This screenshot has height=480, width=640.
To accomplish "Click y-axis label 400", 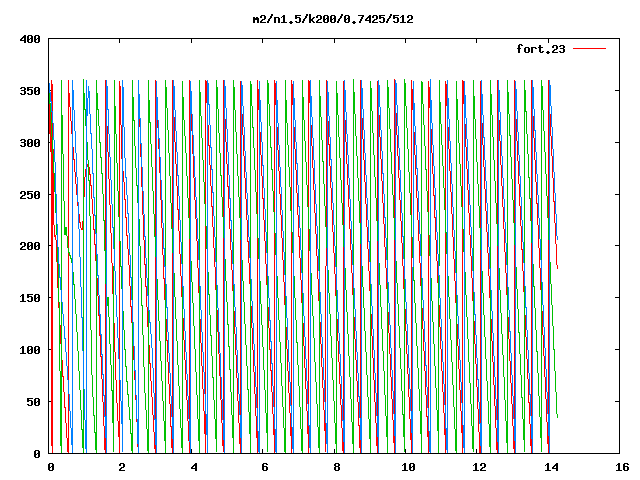I will [x=30, y=39].
